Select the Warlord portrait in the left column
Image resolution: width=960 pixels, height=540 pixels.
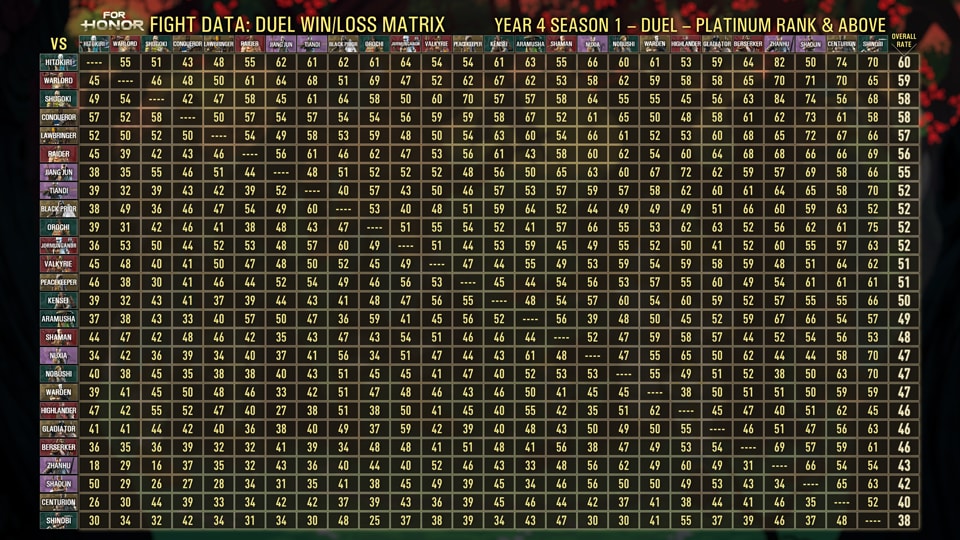coord(56,81)
